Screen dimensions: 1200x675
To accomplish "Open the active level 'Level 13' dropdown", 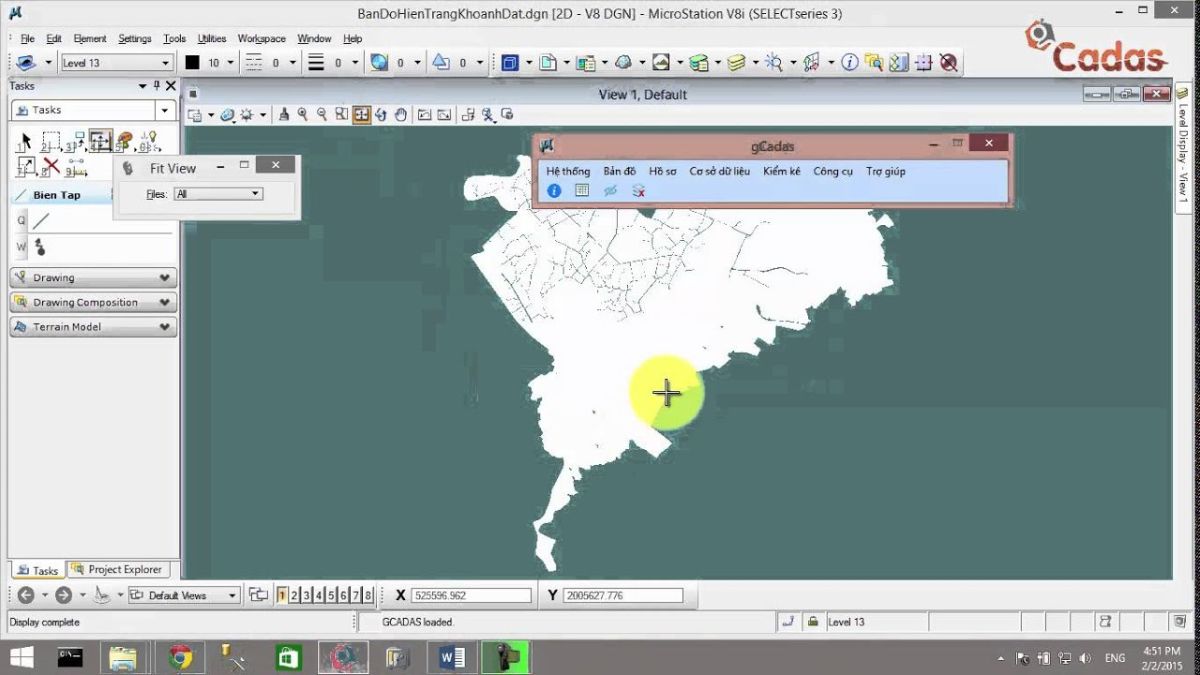I will [x=166, y=62].
